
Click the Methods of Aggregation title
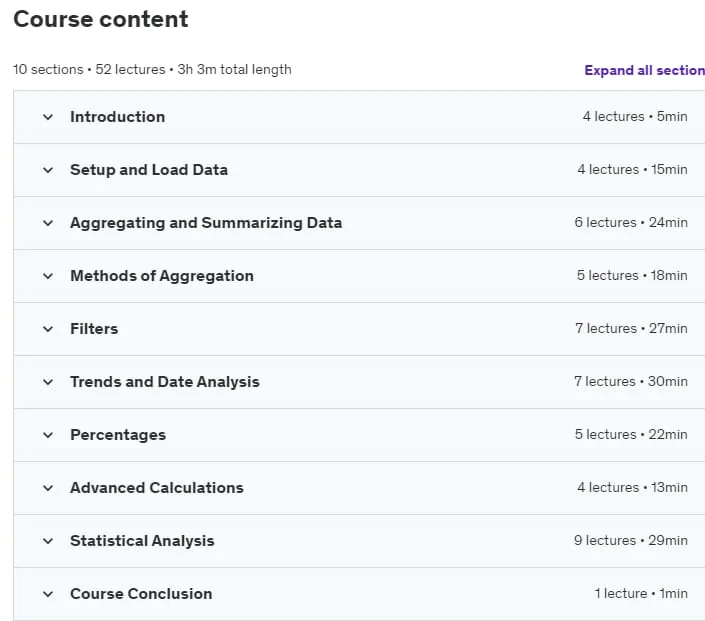point(162,276)
